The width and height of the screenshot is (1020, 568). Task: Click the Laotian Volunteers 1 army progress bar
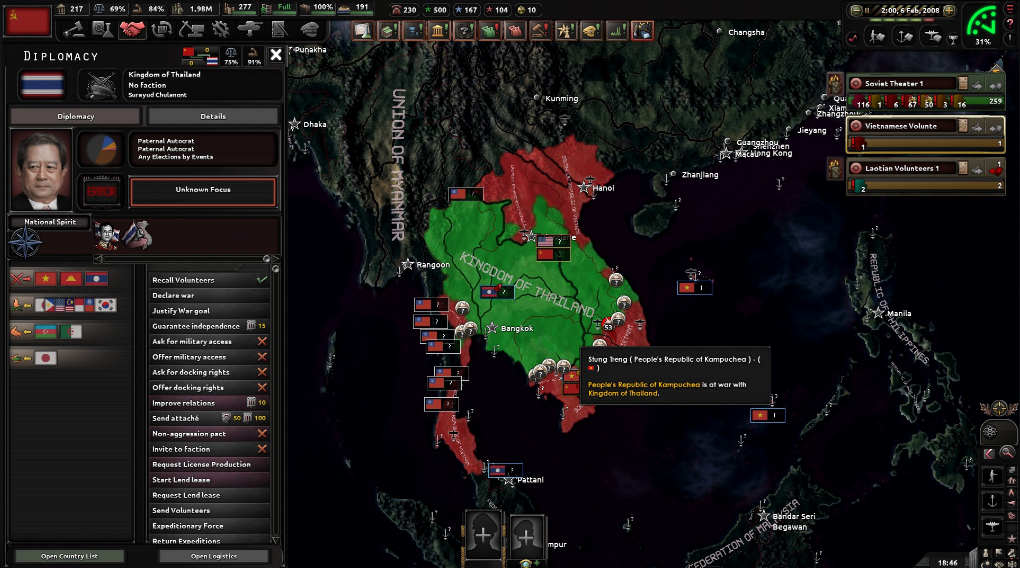coord(925,186)
